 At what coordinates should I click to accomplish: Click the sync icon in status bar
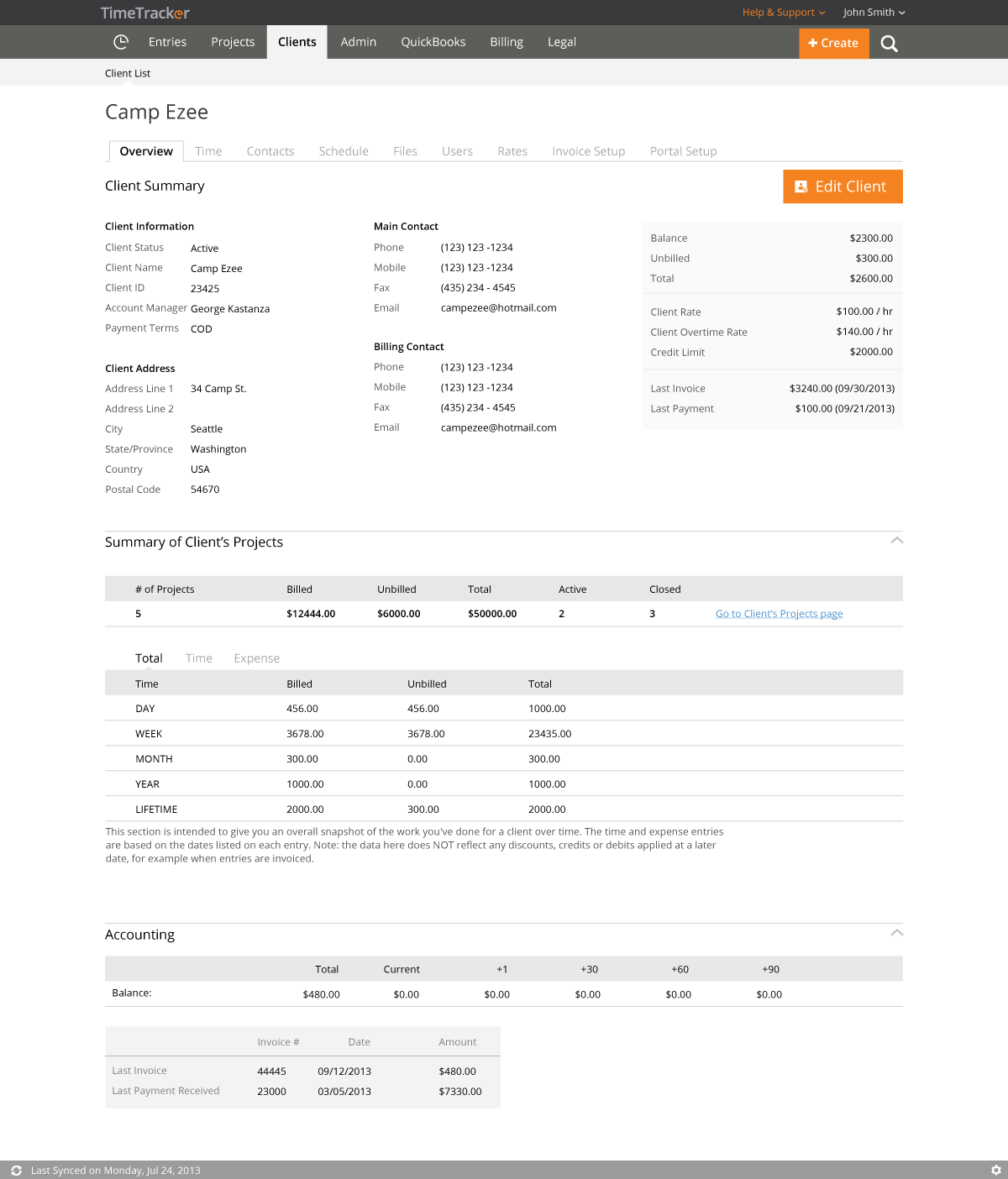point(16,1170)
